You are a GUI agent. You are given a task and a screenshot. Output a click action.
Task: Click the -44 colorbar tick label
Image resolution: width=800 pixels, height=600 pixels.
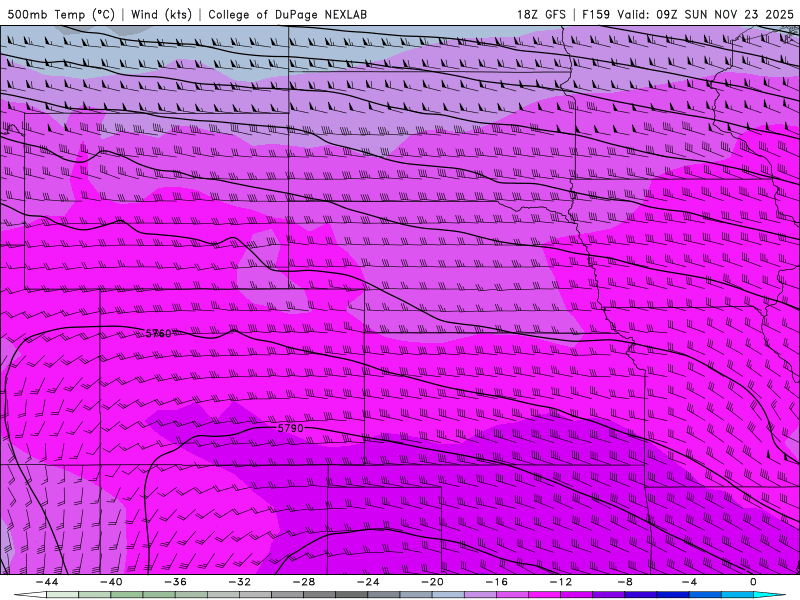[47, 582]
